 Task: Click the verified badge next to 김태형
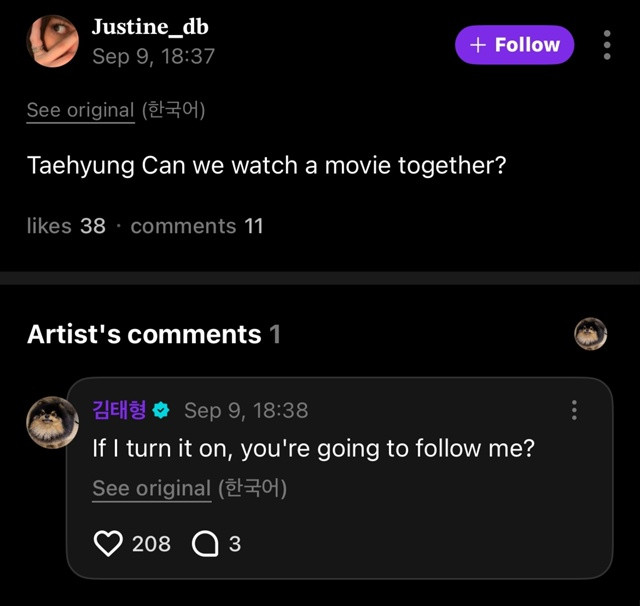(162, 410)
